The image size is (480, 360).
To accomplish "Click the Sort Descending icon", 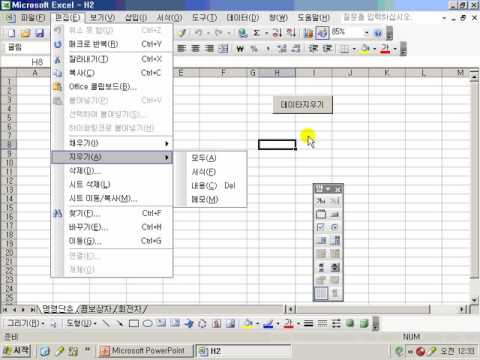I will tap(291, 33).
